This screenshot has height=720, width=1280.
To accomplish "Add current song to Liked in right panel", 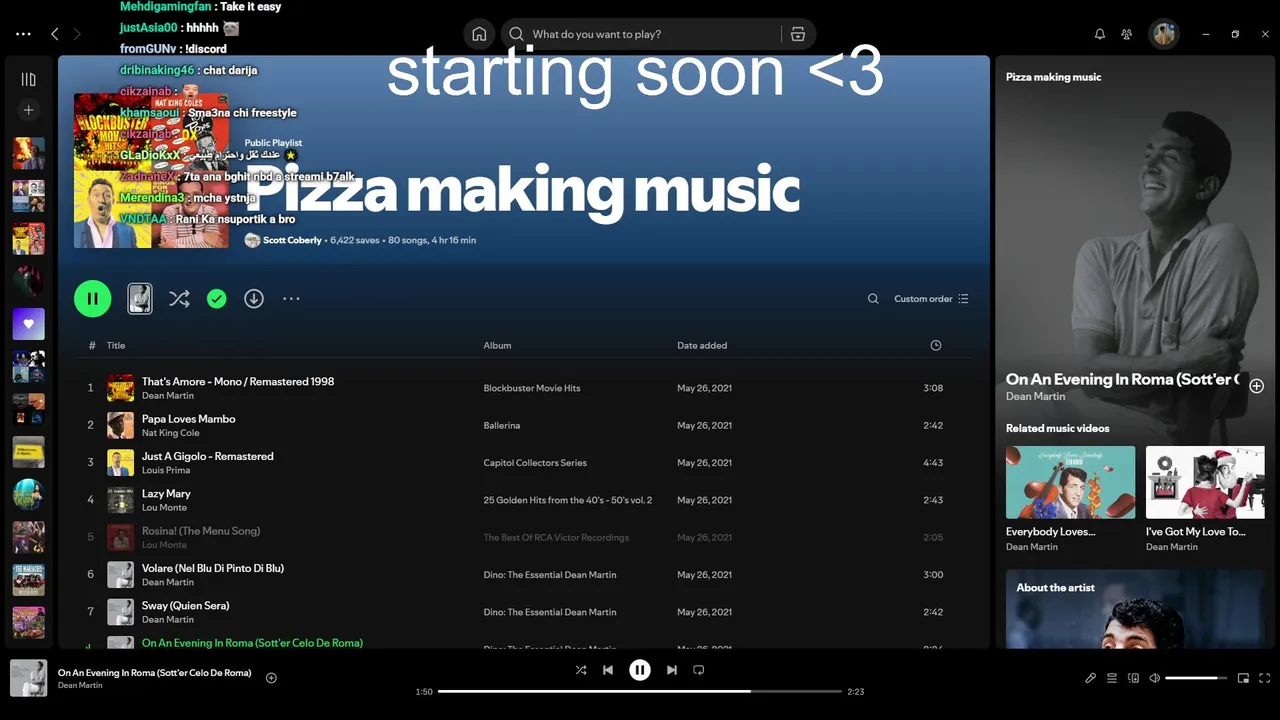I will click(1257, 386).
